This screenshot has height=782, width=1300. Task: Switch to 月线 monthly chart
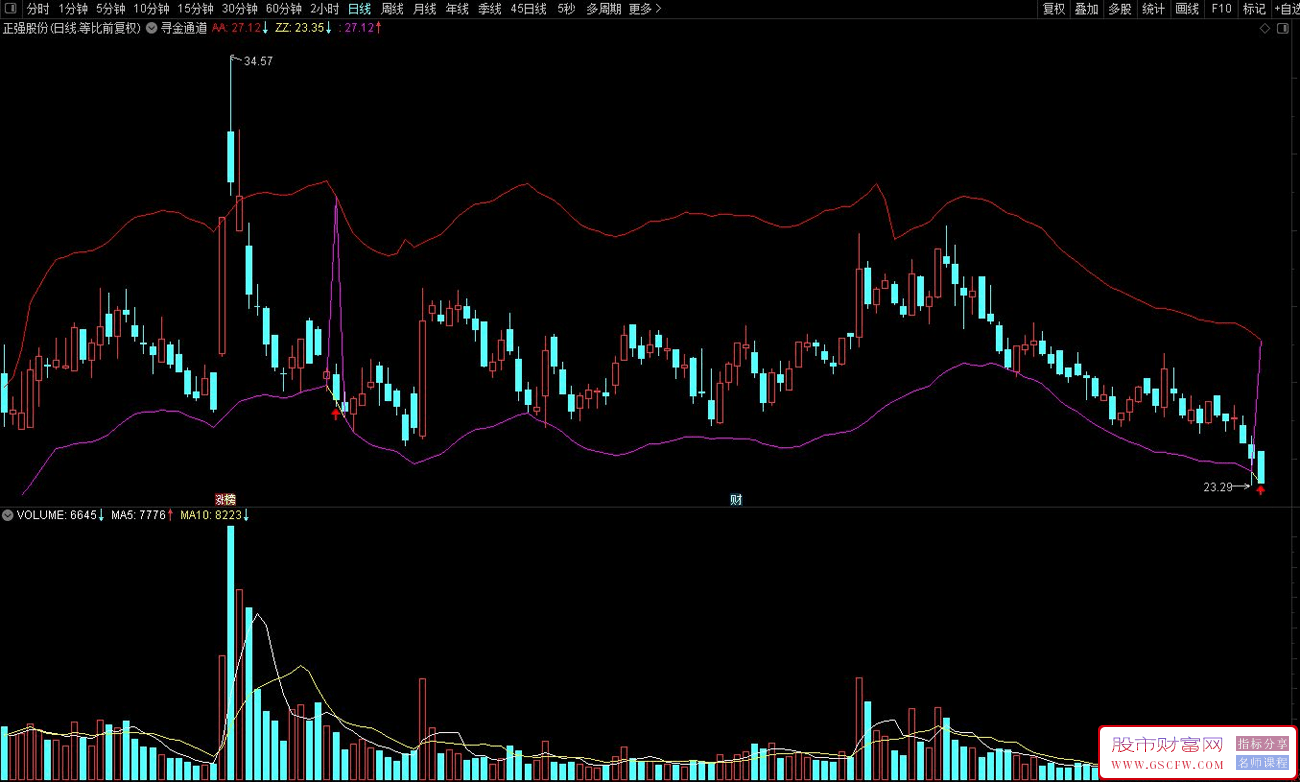click(x=425, y=9)
